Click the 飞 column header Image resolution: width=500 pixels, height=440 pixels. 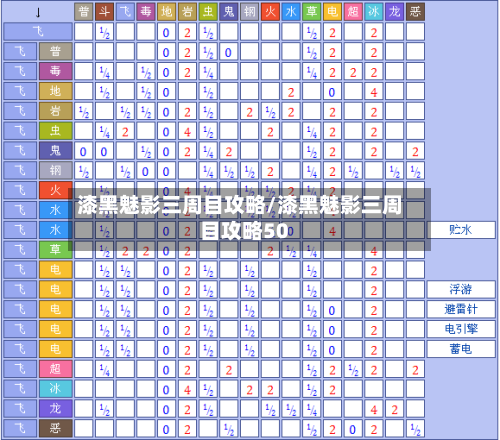[125, 12]
